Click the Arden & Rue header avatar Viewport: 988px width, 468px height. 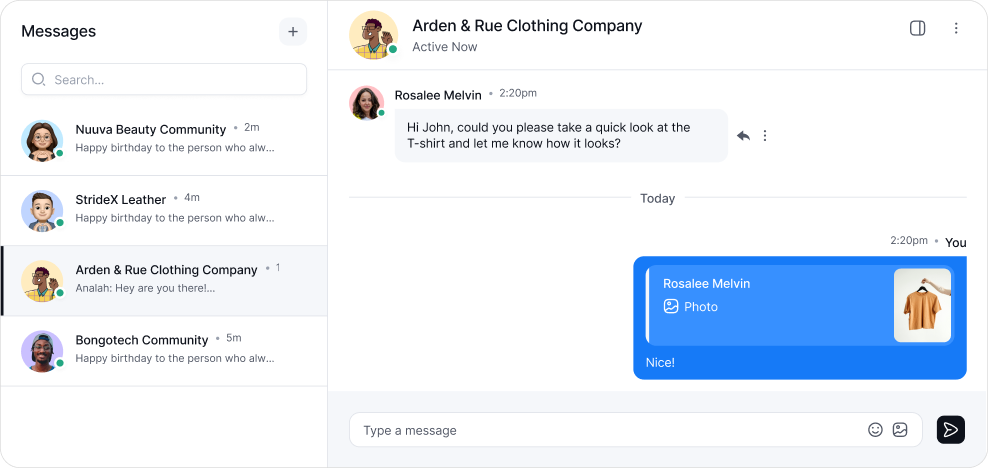[x=374, y=35]
